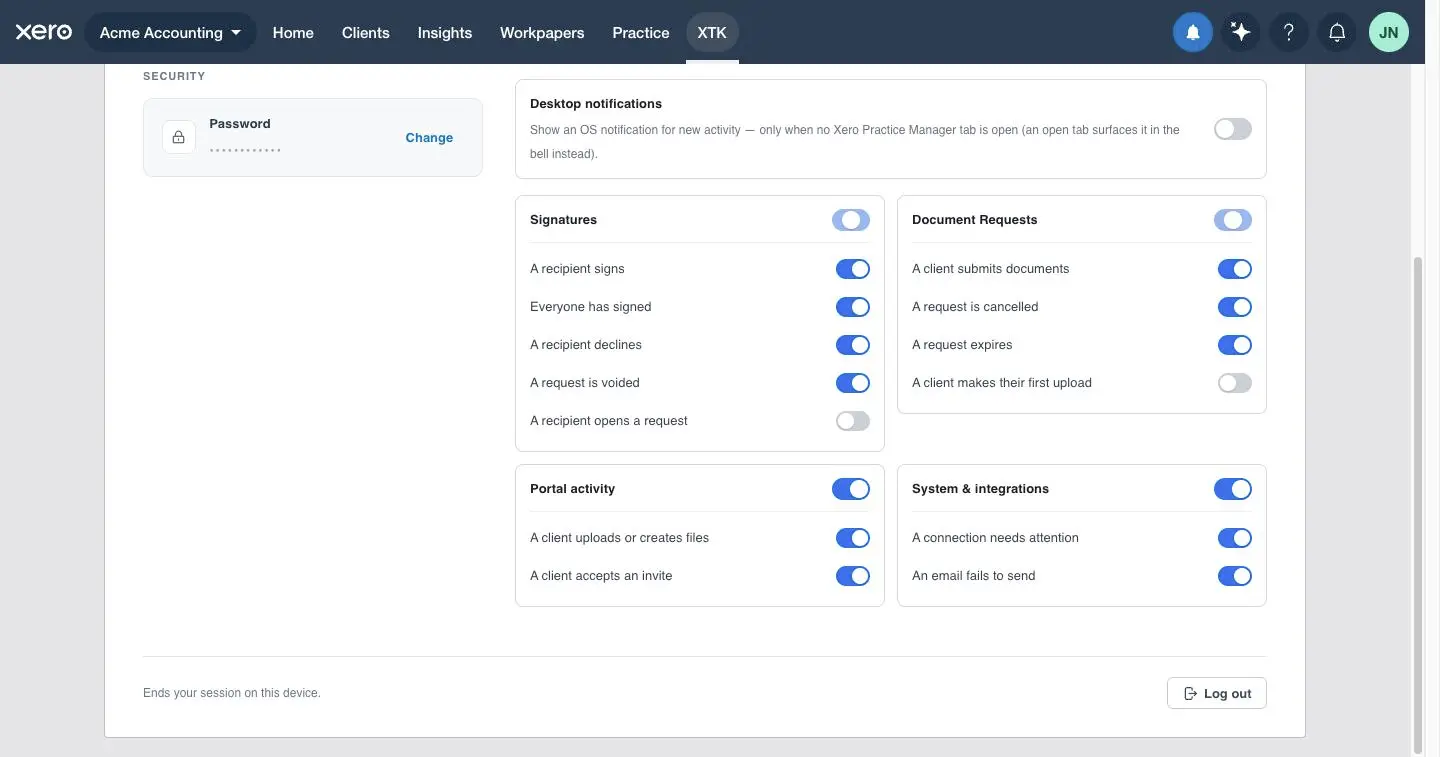1440x757 pixels.
Task: Click the 'System & integrations' heading
Action: click(x=980, y=489)
